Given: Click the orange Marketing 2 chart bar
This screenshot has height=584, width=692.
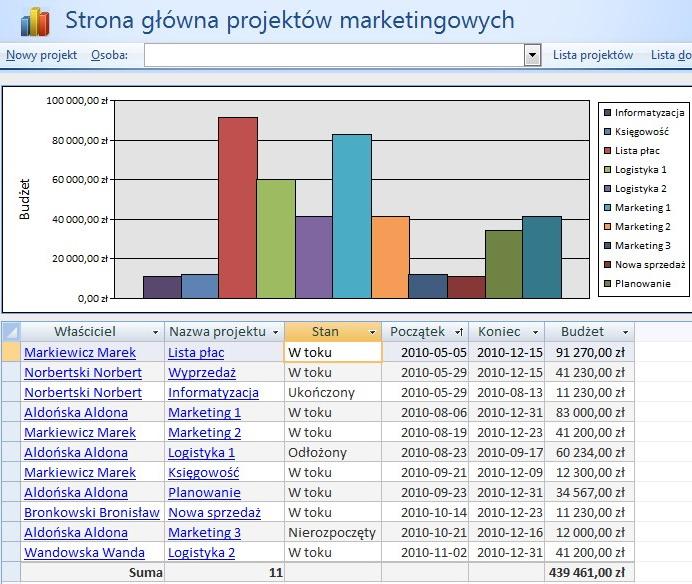Looking at the screenshot, I should [390, 257].
